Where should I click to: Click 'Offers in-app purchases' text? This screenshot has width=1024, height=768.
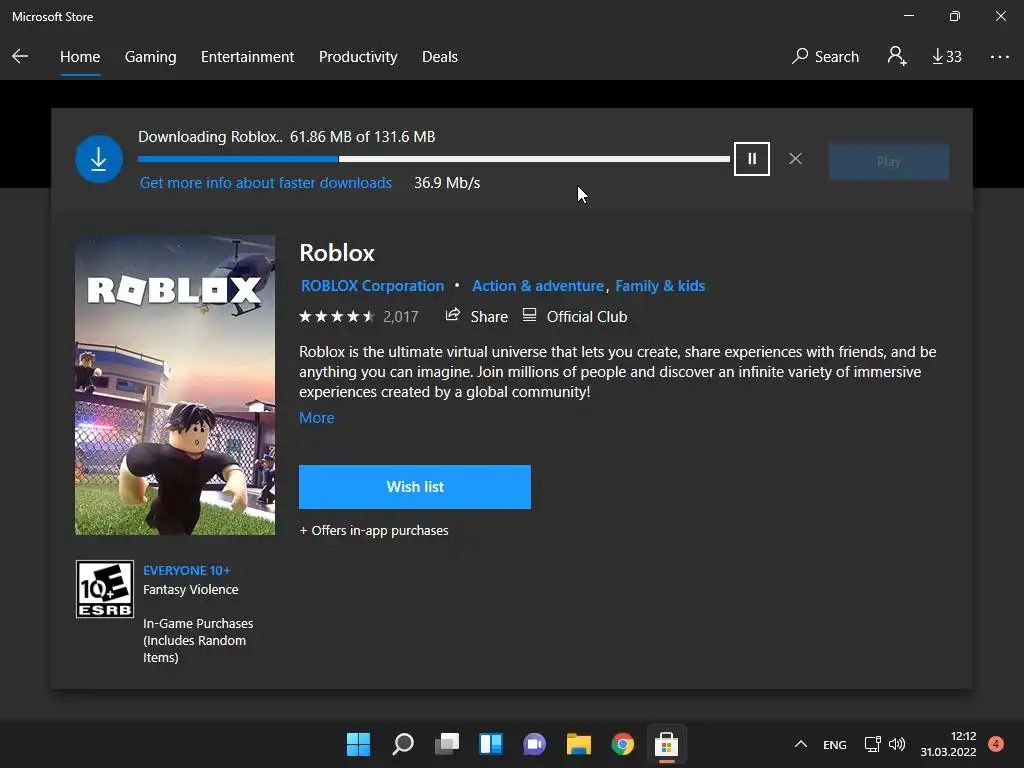coord(374,530)
